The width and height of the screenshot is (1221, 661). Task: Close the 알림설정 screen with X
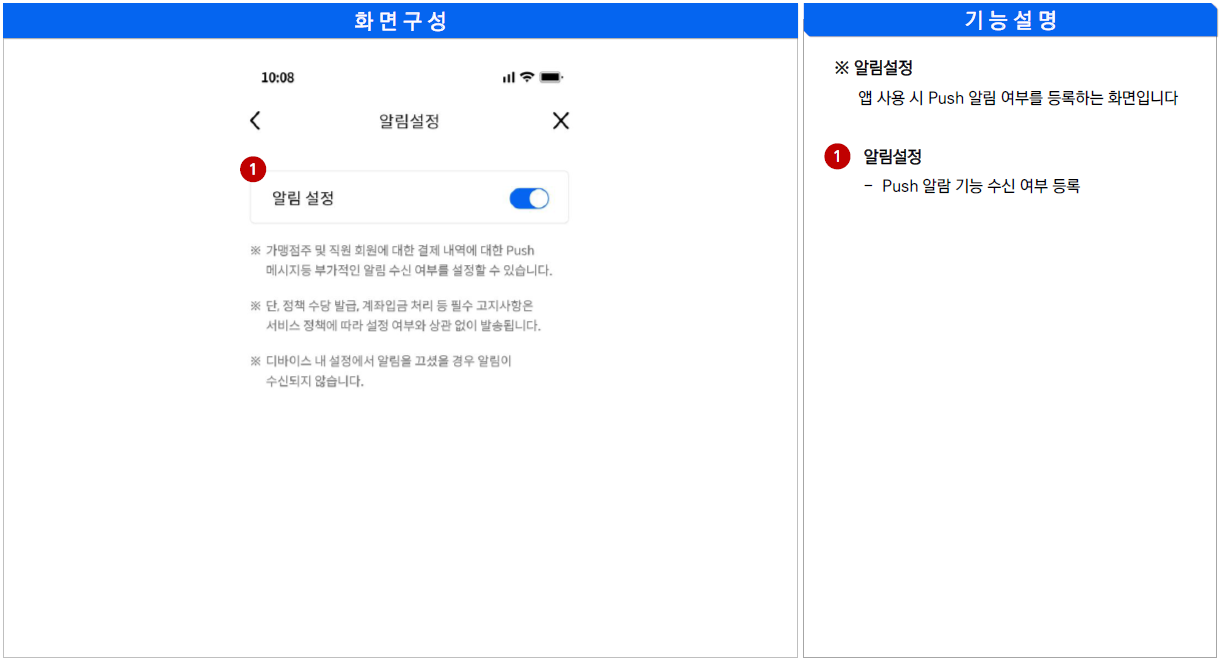(561, 121)
